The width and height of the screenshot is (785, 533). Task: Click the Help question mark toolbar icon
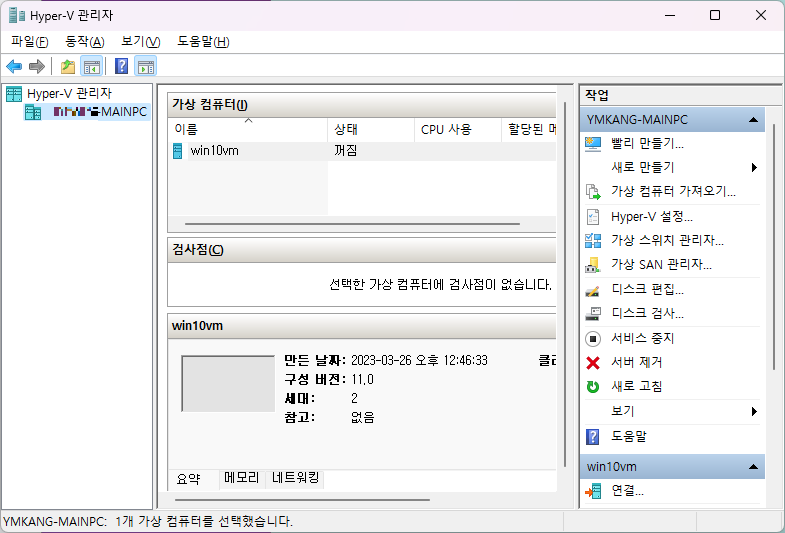[122, 66]
